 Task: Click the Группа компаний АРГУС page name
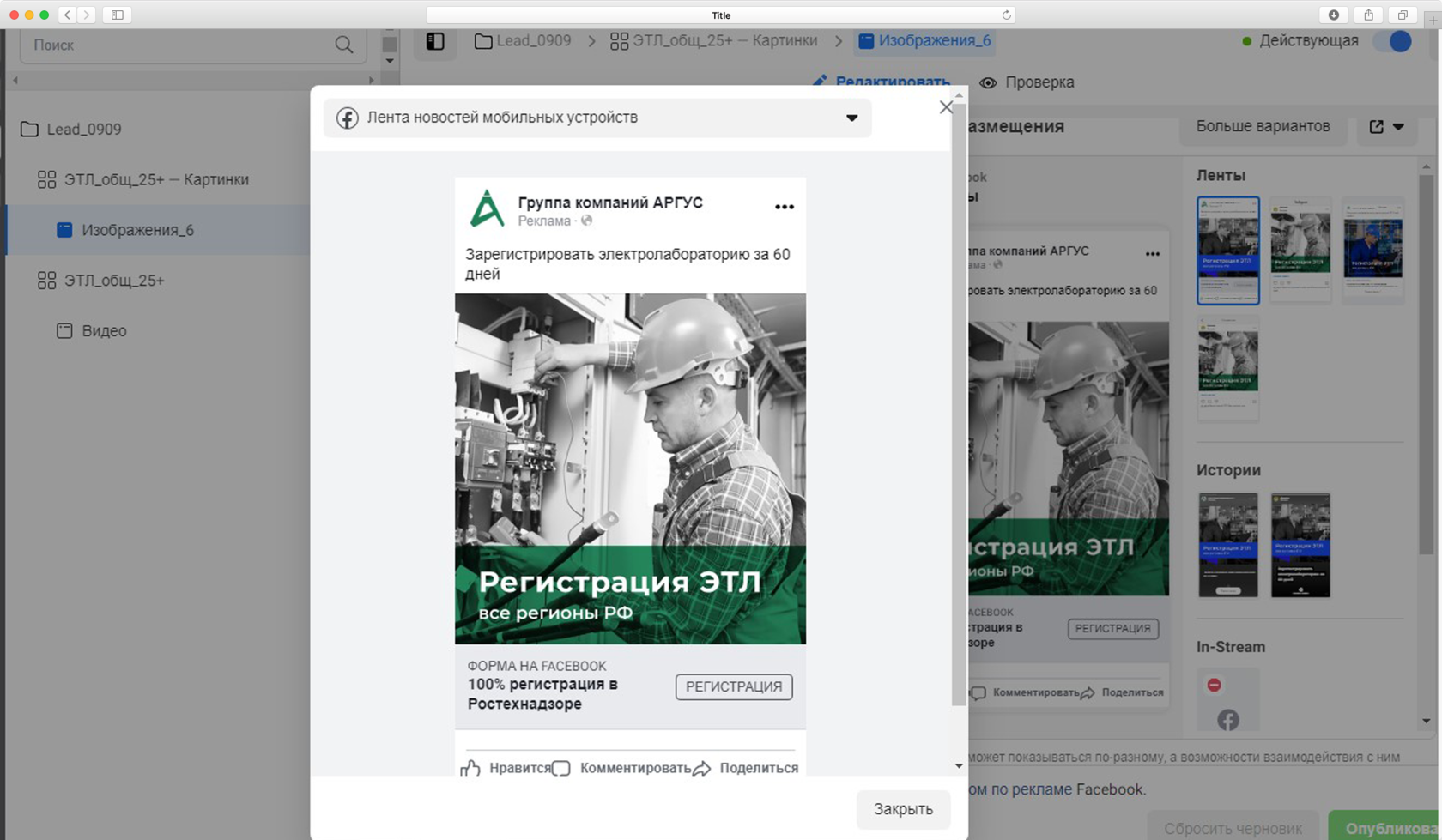[610, 202]
